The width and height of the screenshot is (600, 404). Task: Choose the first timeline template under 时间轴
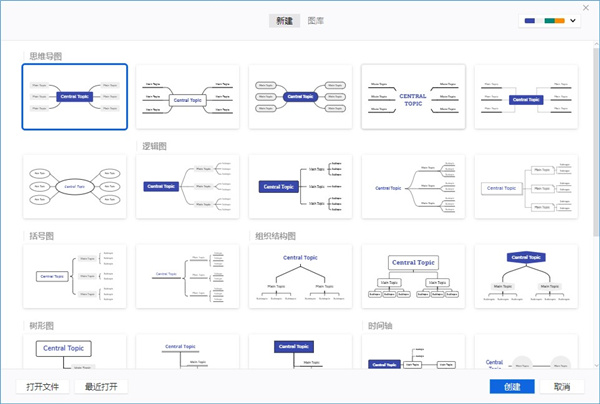tap(413, 352)
